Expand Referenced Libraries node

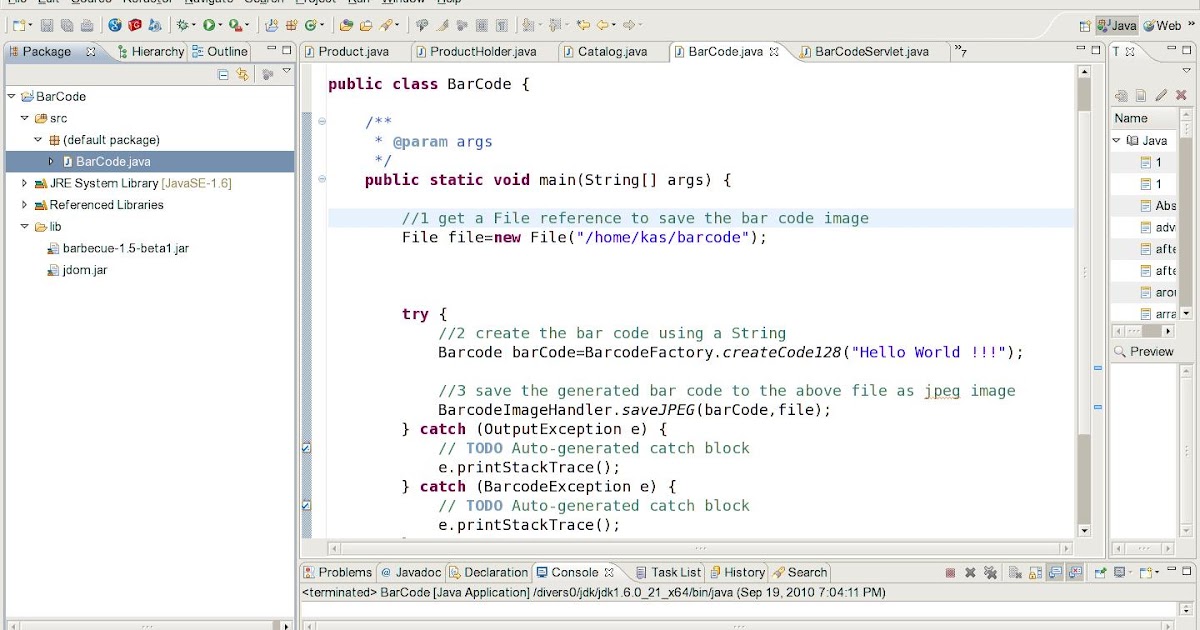coord(25,205)
